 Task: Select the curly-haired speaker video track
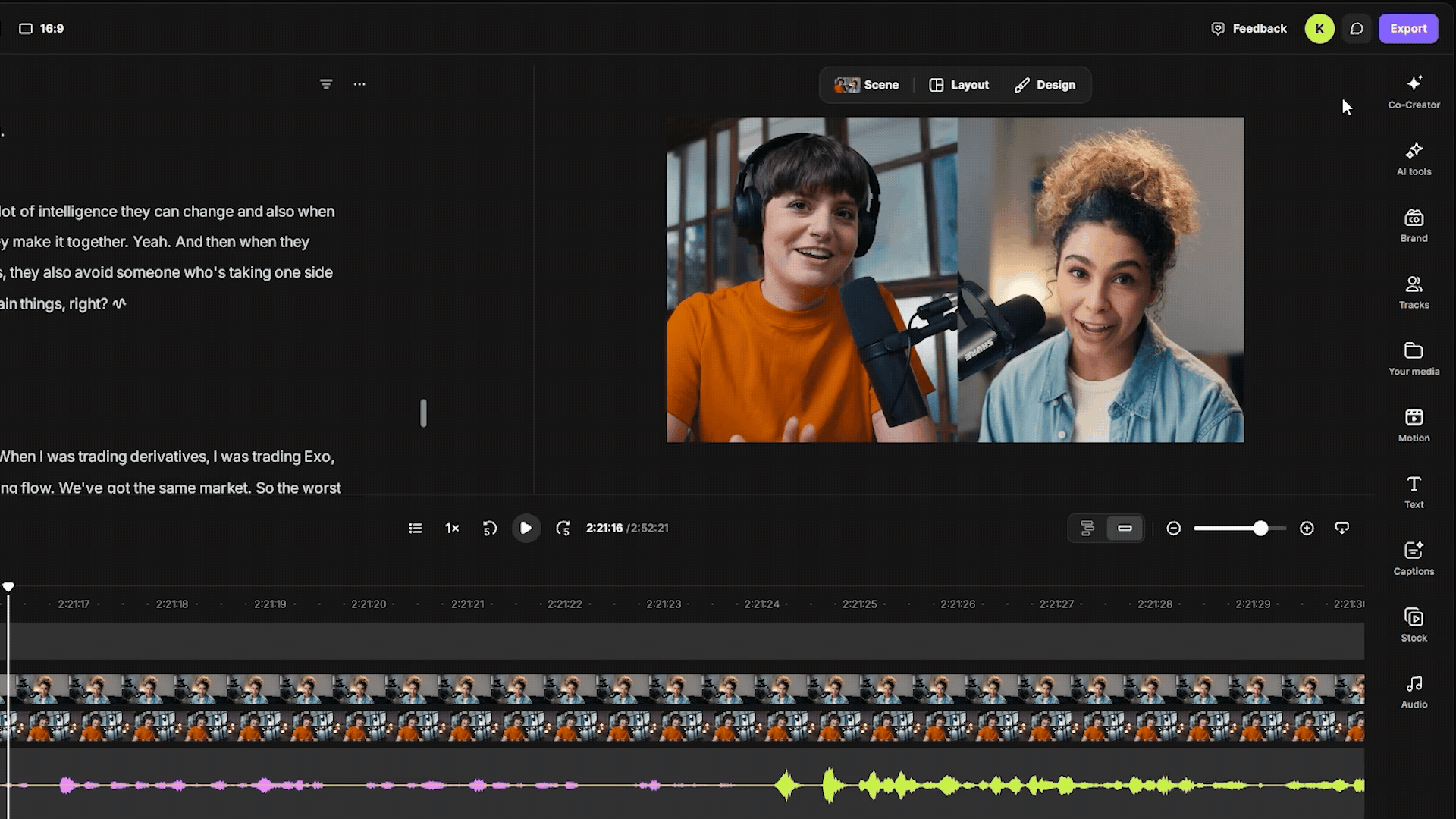682,690
